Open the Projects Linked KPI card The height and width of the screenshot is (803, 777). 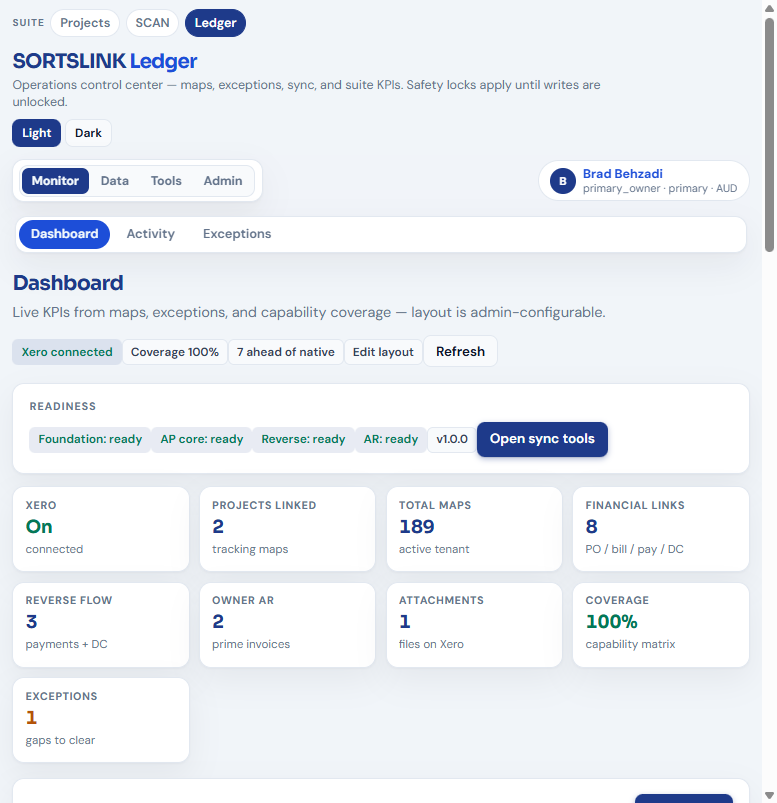click(287, 529)
